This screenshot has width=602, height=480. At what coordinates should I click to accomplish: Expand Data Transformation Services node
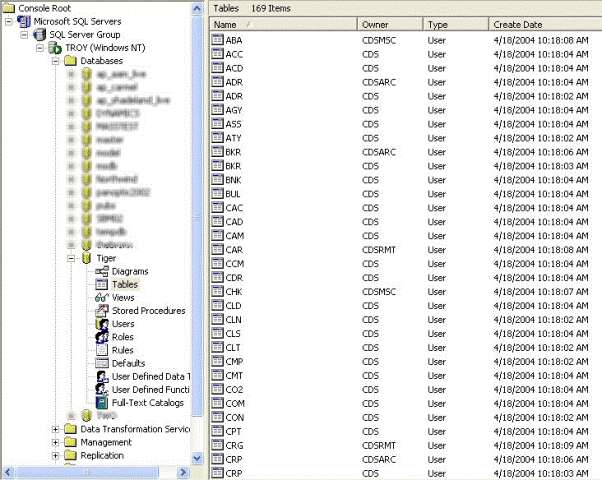[x=55, y=429]
